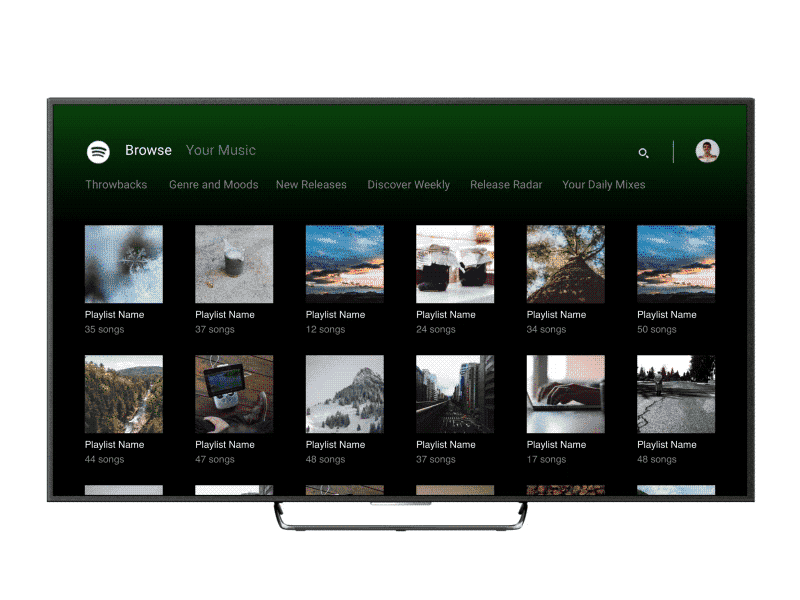800x600 pixels.
Task: Click the 34 songs label
Action: pyautogui.click(x=546, y=330)
